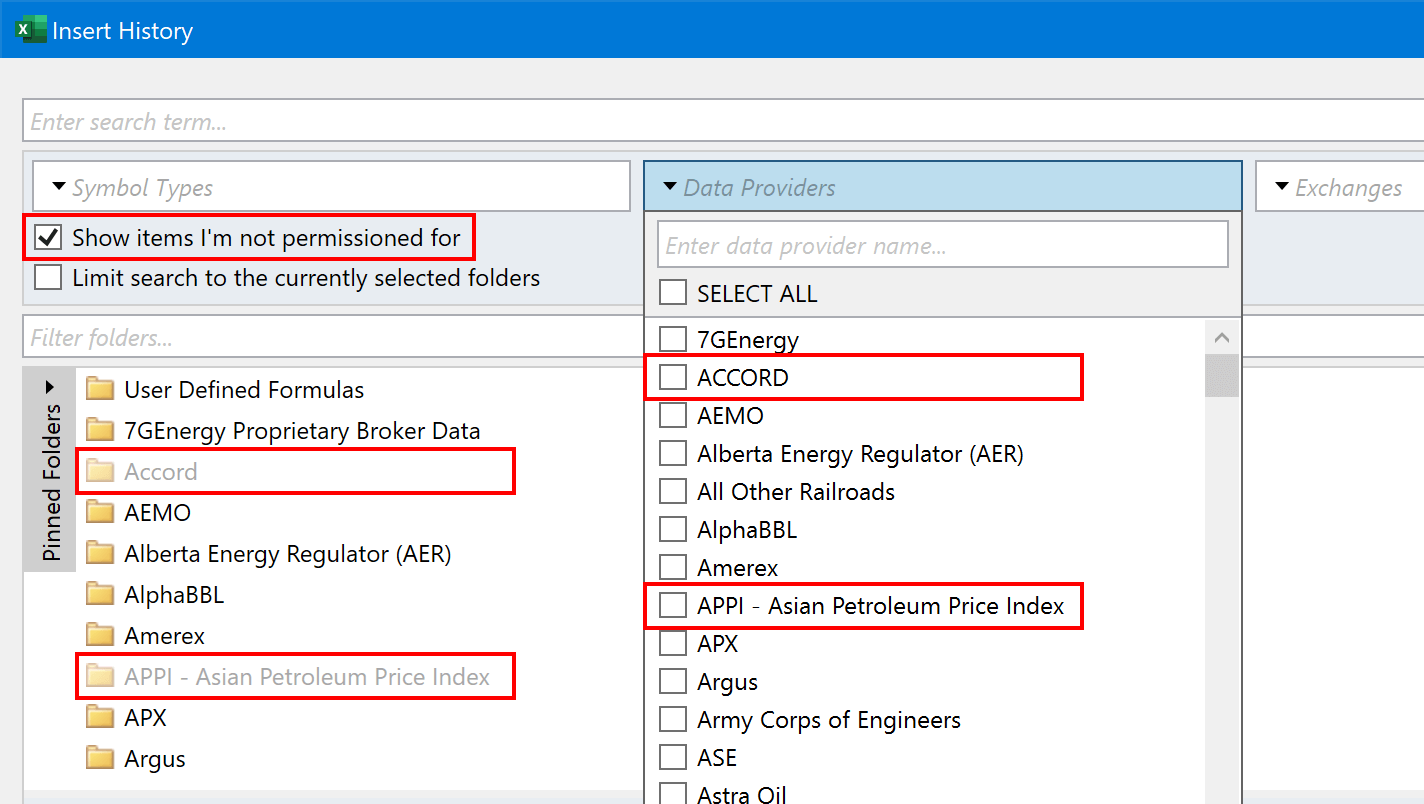The image size is (1424, 804).
Task: Check the 7GEnergy data provider box
Action: [x=673, y=339]
